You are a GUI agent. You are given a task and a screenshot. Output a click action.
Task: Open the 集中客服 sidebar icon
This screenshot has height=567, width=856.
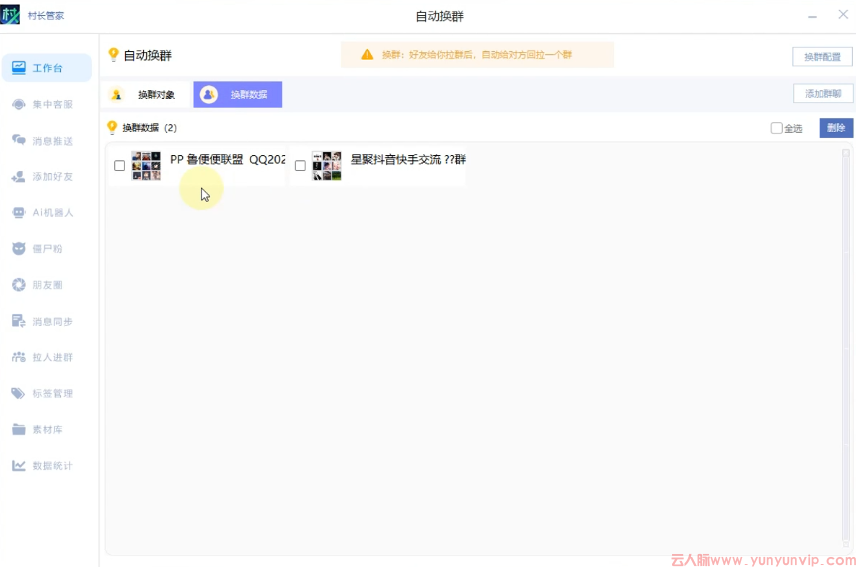19,105
